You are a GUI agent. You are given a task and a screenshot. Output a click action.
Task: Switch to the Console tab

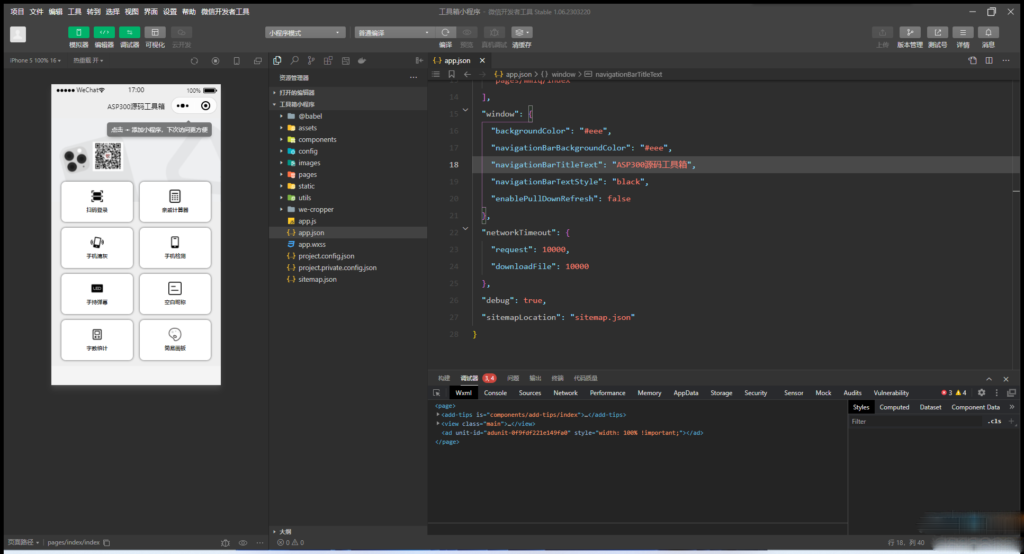[495, 393]
